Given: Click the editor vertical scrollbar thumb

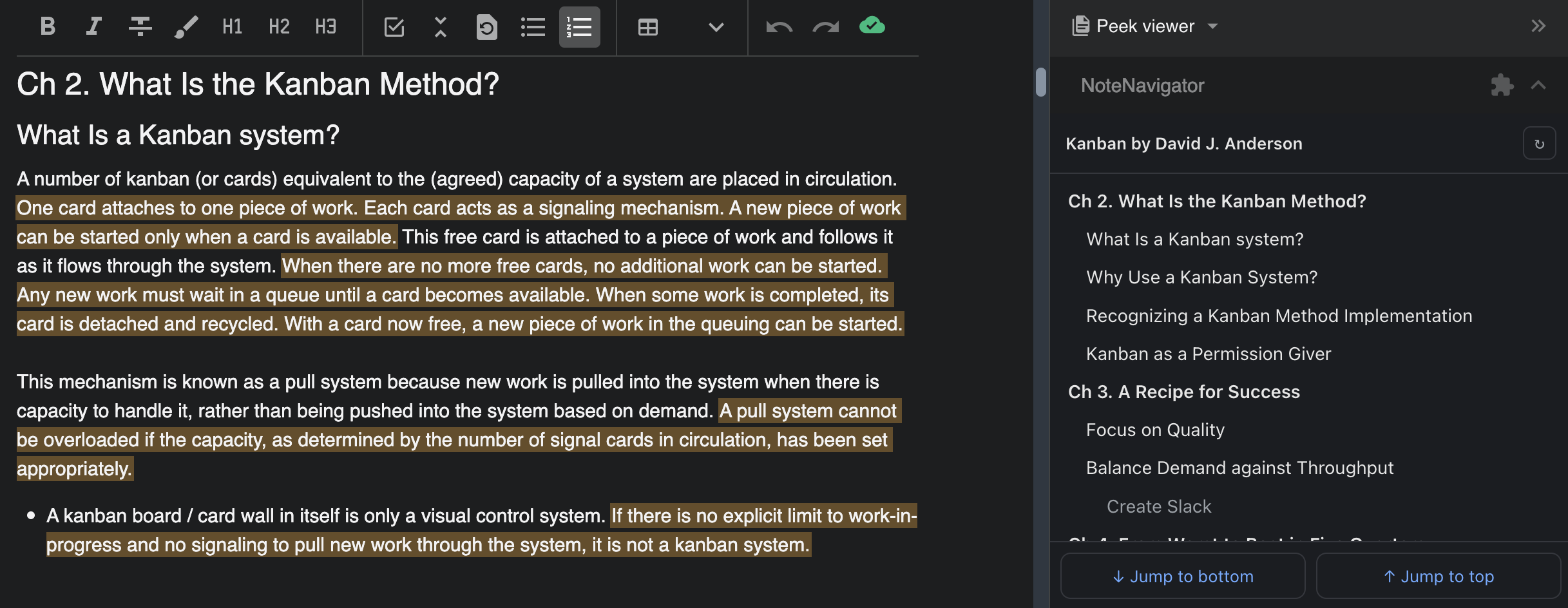Looking at the screenshot, I should pyautogui.click(x=1040, y=82).
